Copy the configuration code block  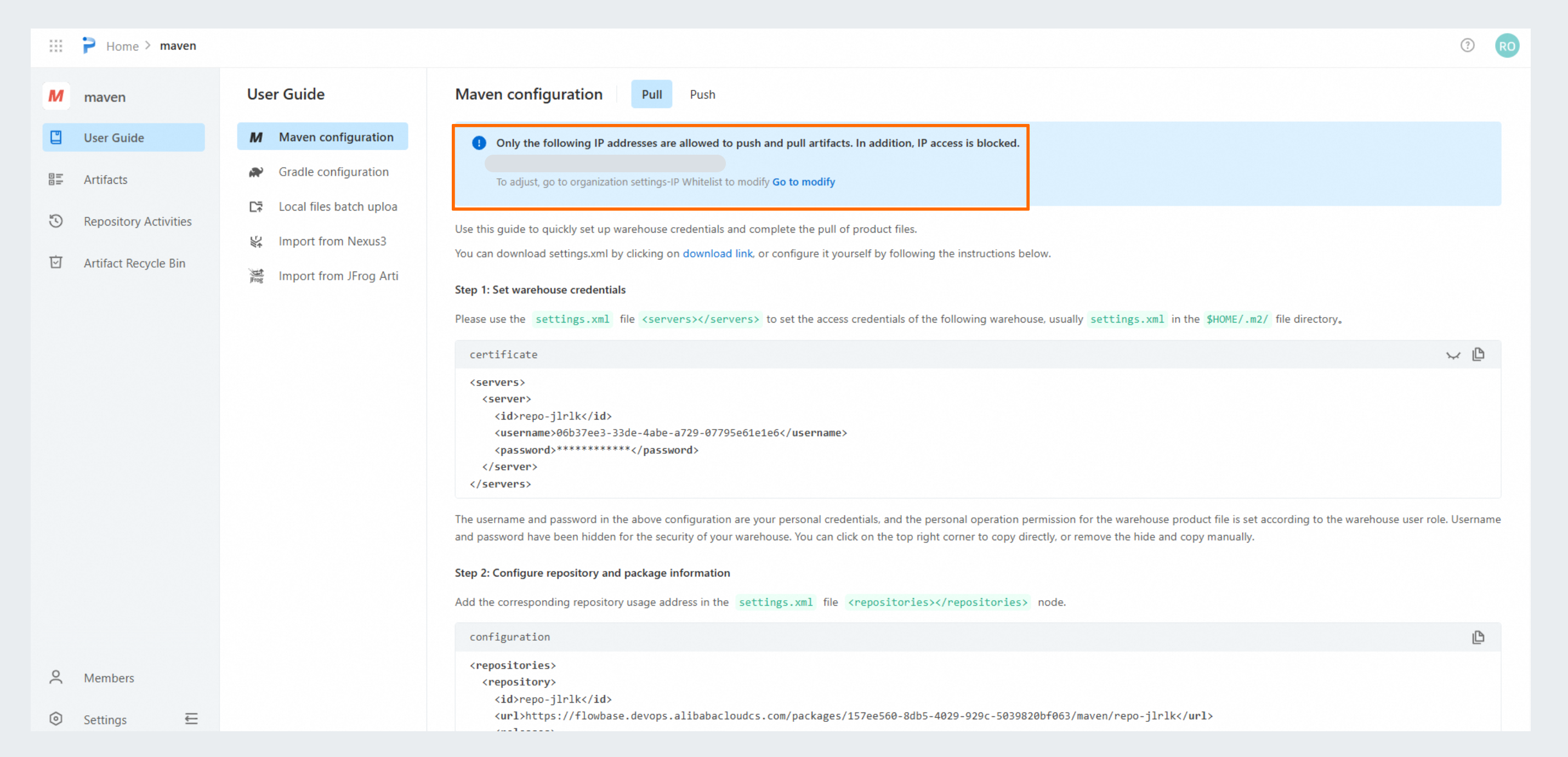[x=1478, y=637]
